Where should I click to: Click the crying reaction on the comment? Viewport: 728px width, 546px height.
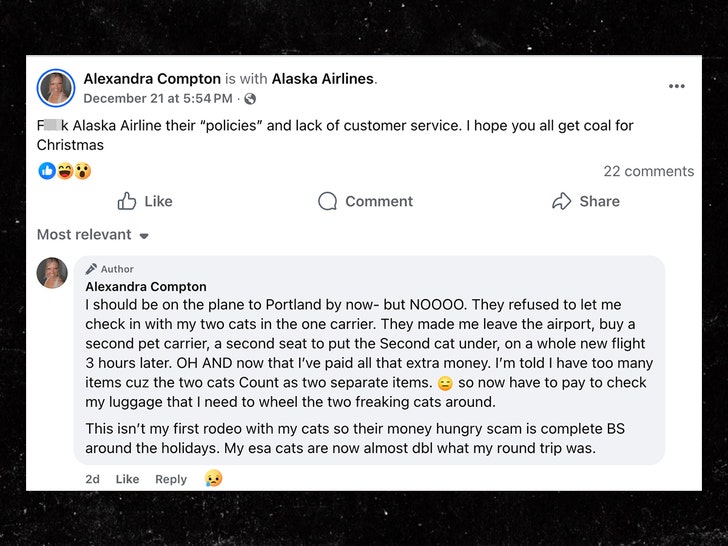(213, 479)
